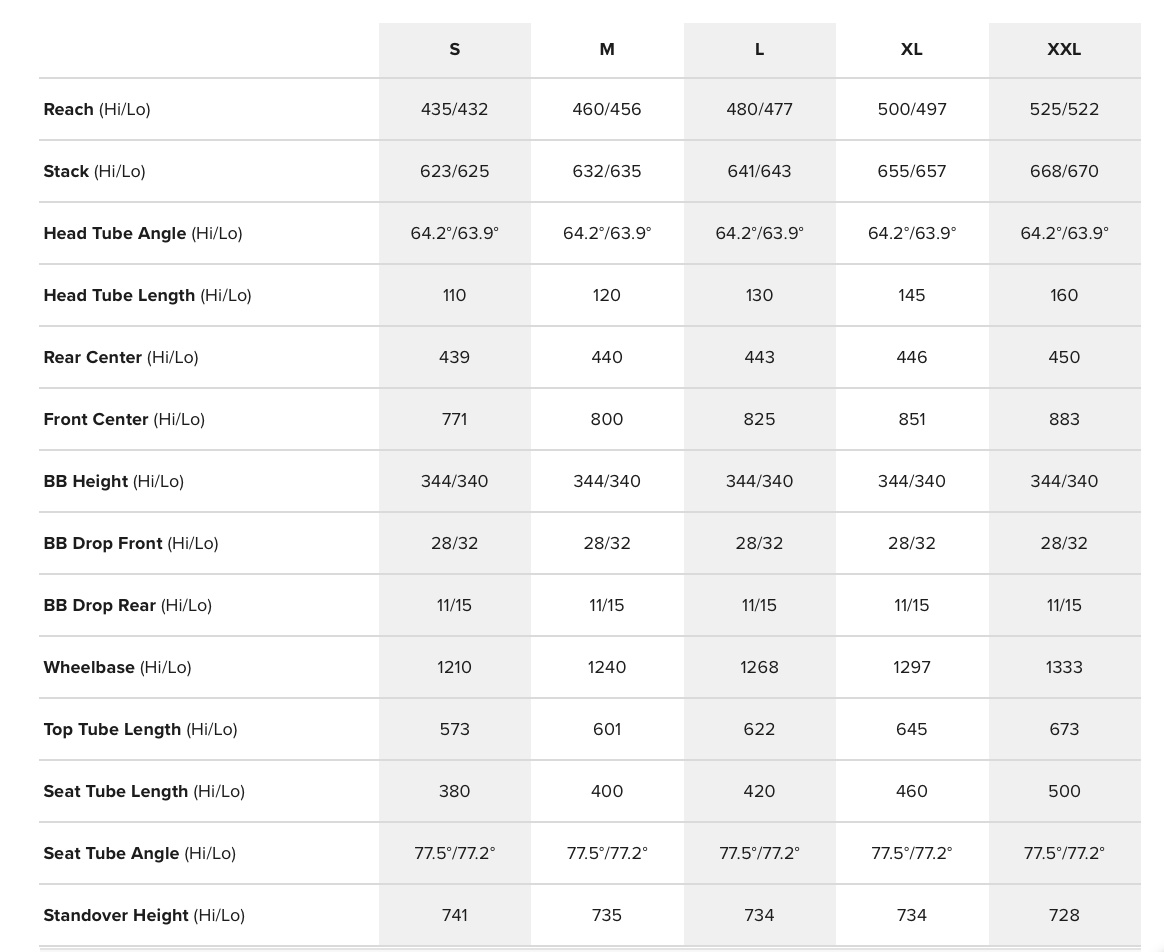Select the XL size column header
1164x952 pixels.
click(x=911, y=49)
